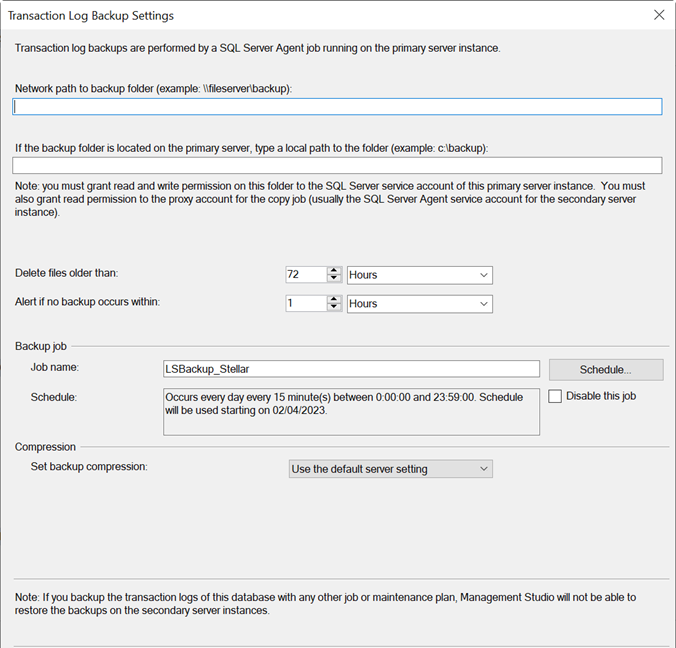Open the Schedule... button

point(606,370)
